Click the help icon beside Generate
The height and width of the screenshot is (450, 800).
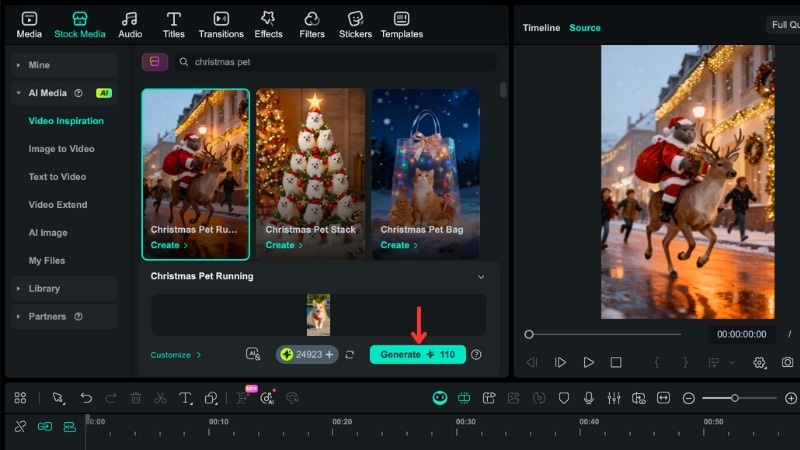click(x=476, y=354)
